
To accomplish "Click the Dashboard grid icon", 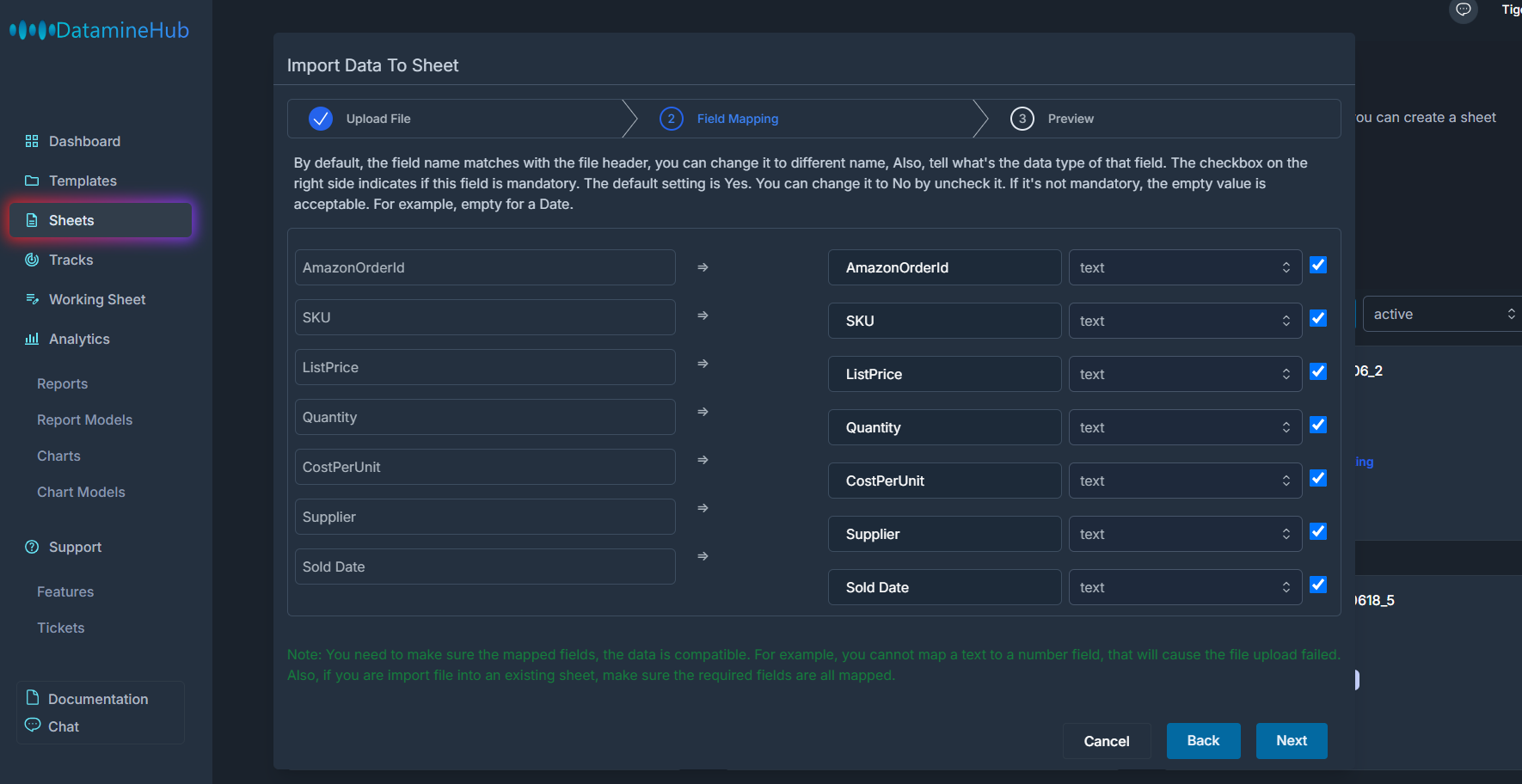I will pos(32,141).
